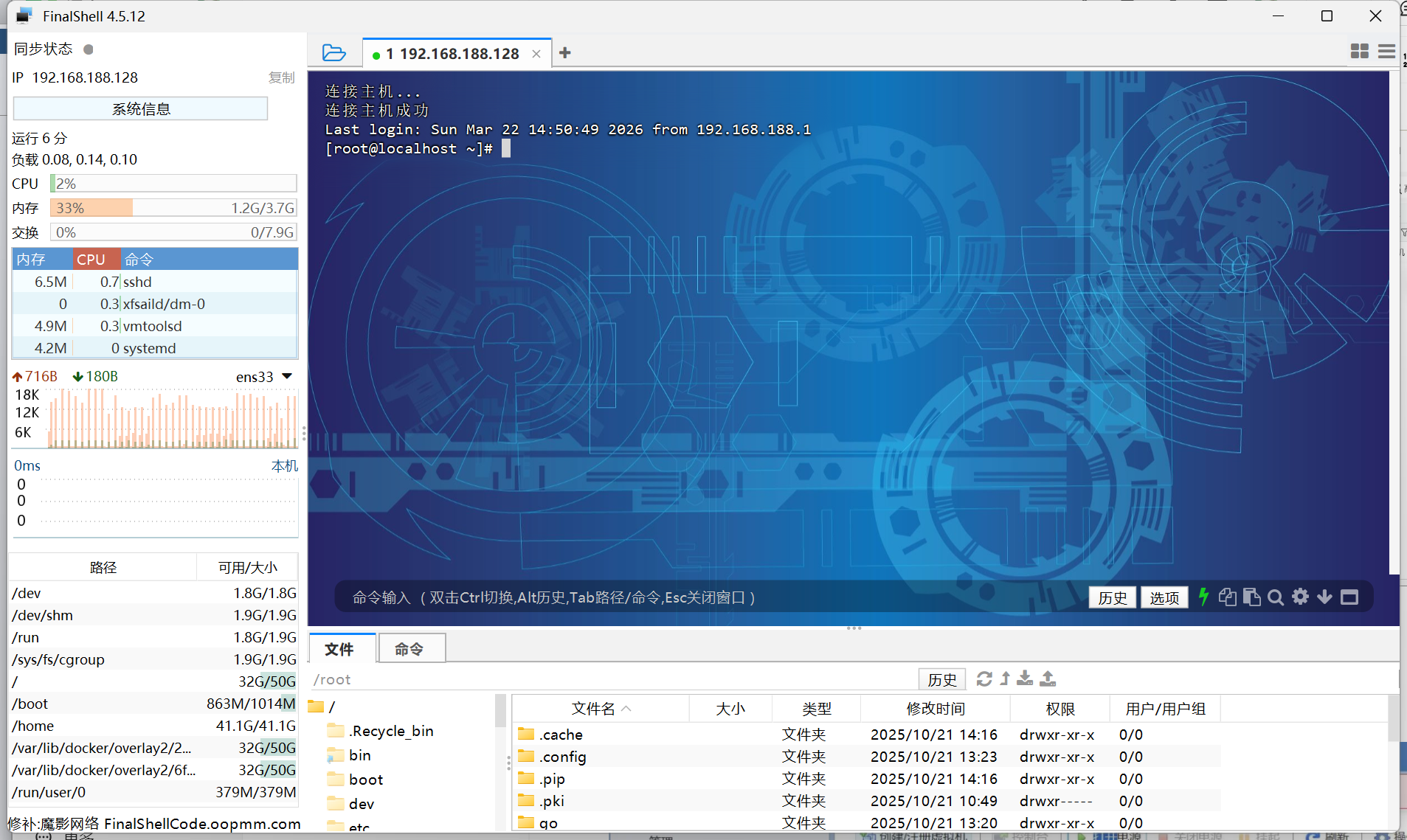1407x840 pixels.
Task: Select the sshd process row
Action: pos(155,282)
